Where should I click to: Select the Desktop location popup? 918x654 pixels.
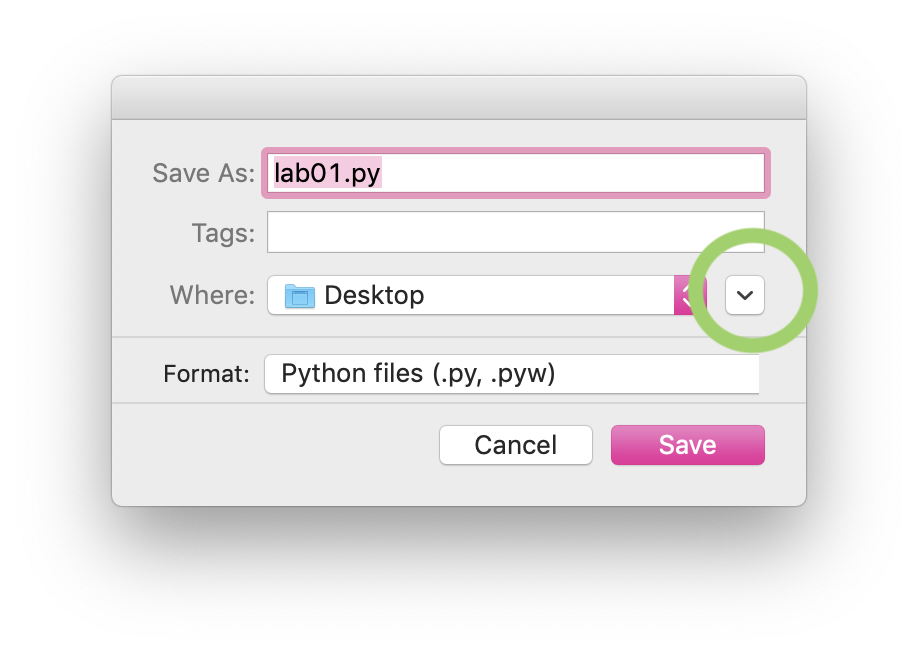coord(487,295)
